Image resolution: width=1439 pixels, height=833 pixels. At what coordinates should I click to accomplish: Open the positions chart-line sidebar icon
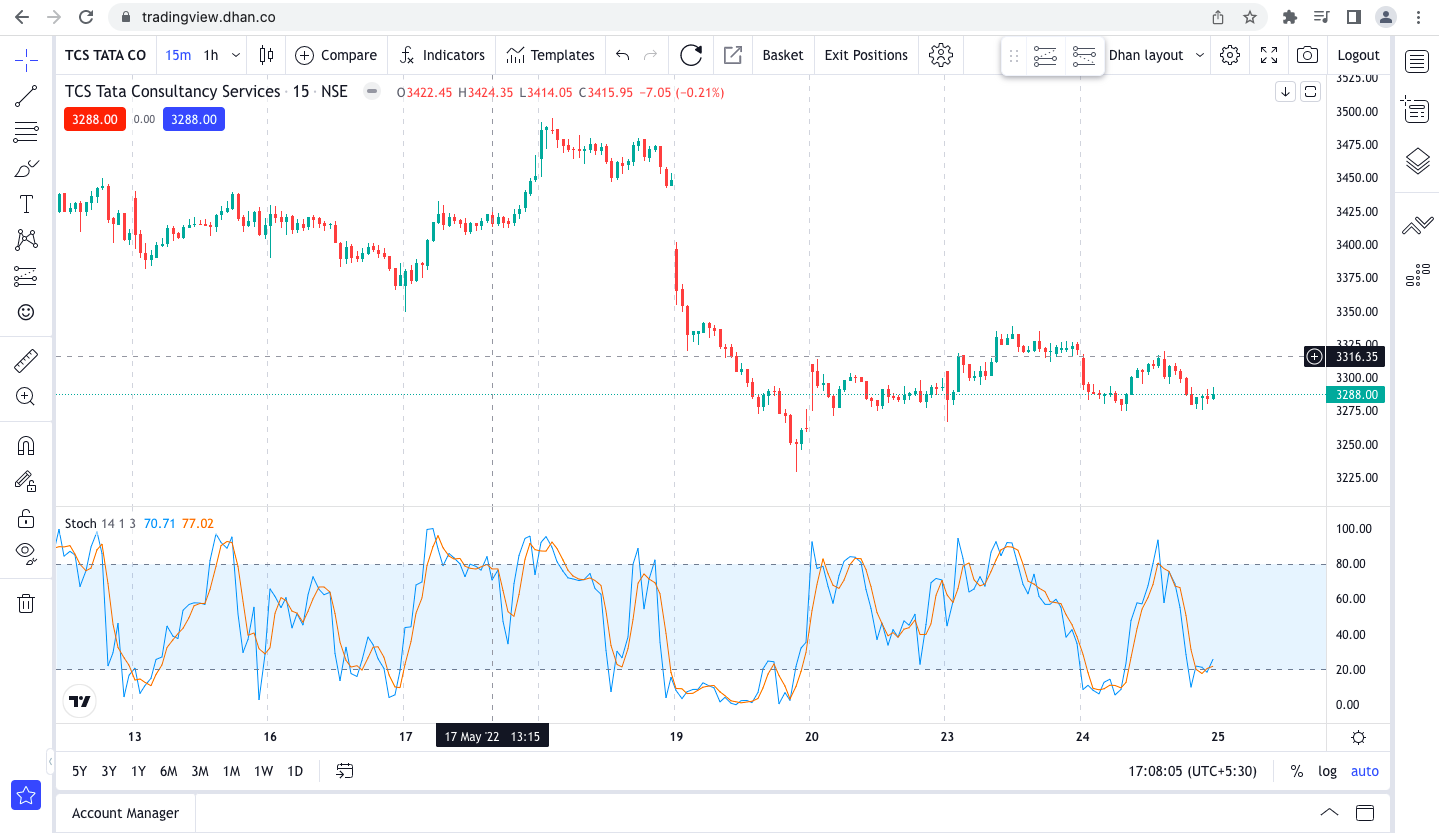1417,227
